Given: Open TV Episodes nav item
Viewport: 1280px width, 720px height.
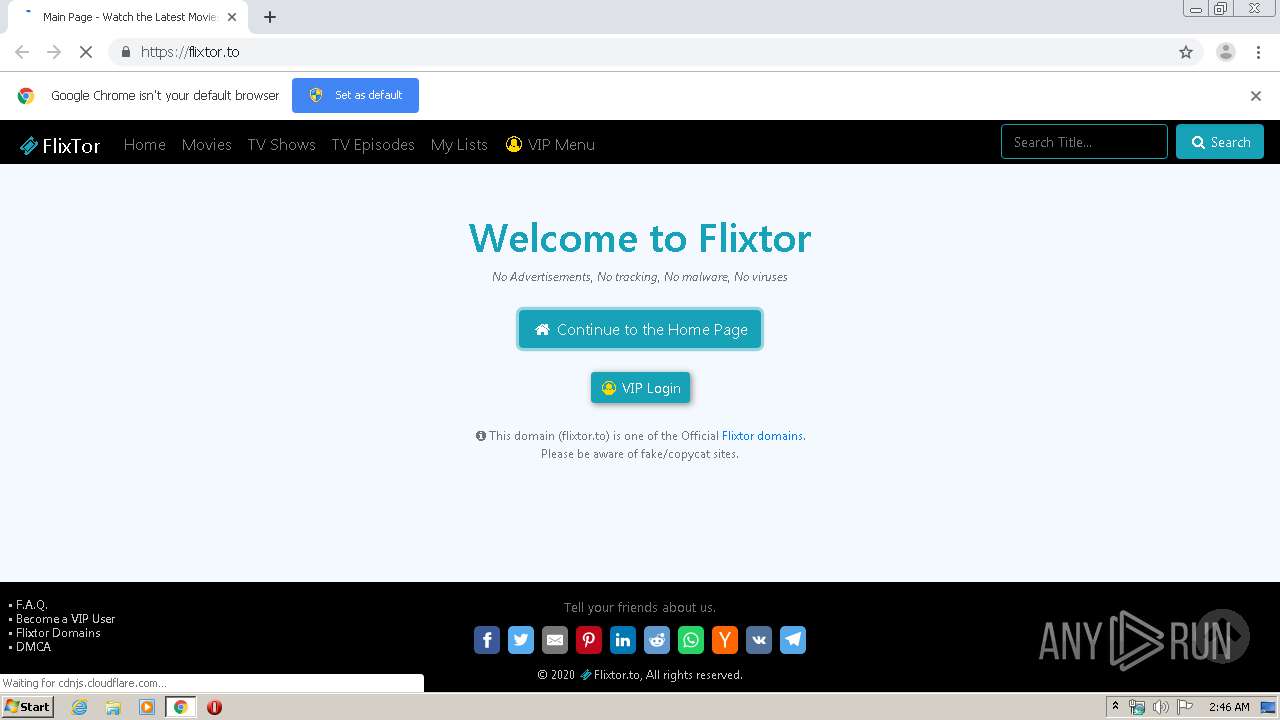Looking at the screenshot, I should click(x=373, y=145).
